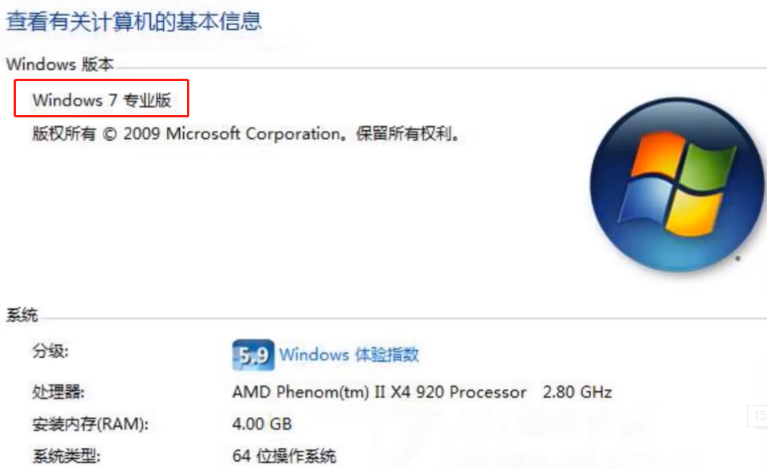Click the 处理器 label
This screenshot has width=768, height=476.
pyautogui.click(x=59, y=391)
